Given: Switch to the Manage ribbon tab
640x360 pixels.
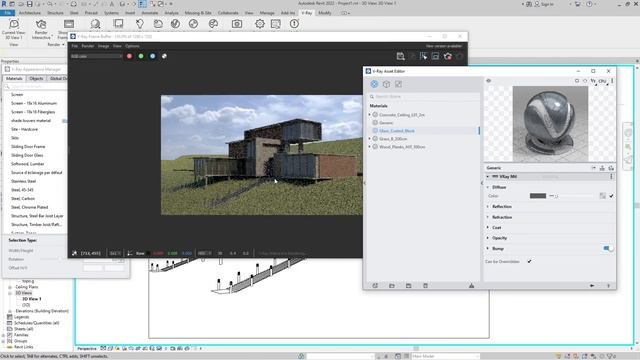Looking at the screenshot, I should pos(267,13).
